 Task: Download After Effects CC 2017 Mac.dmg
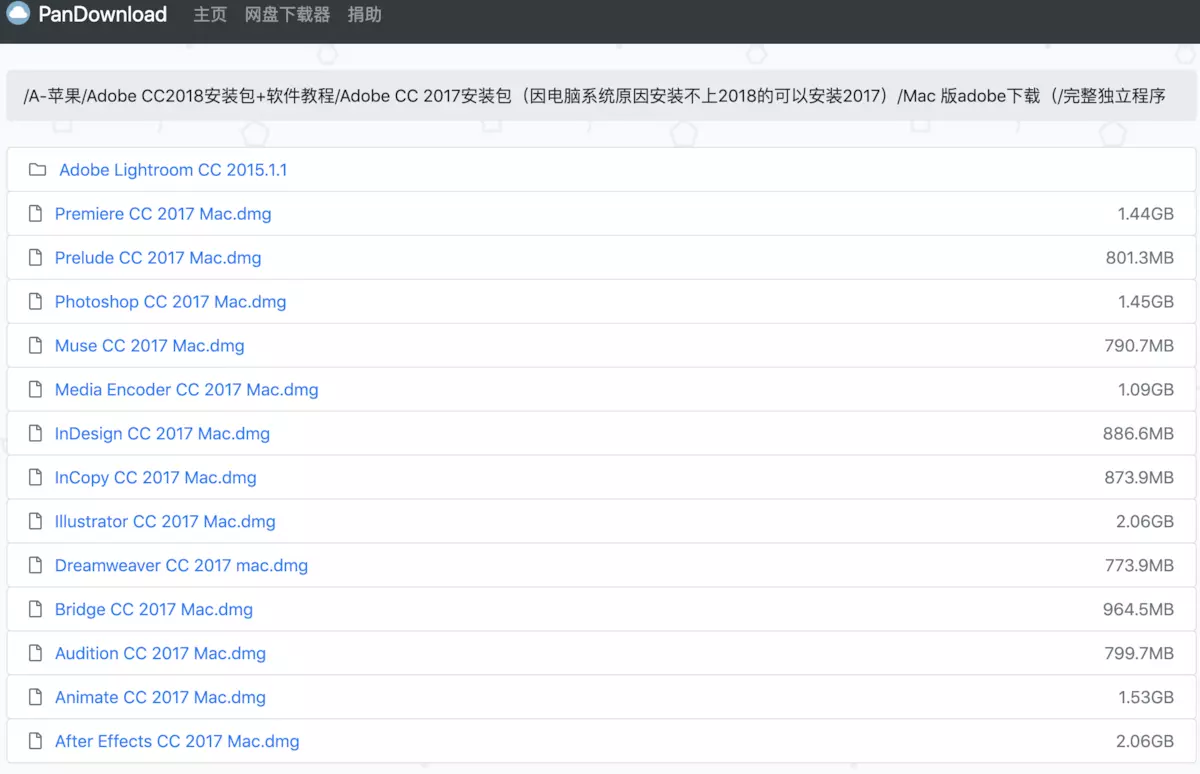(177, 742)
